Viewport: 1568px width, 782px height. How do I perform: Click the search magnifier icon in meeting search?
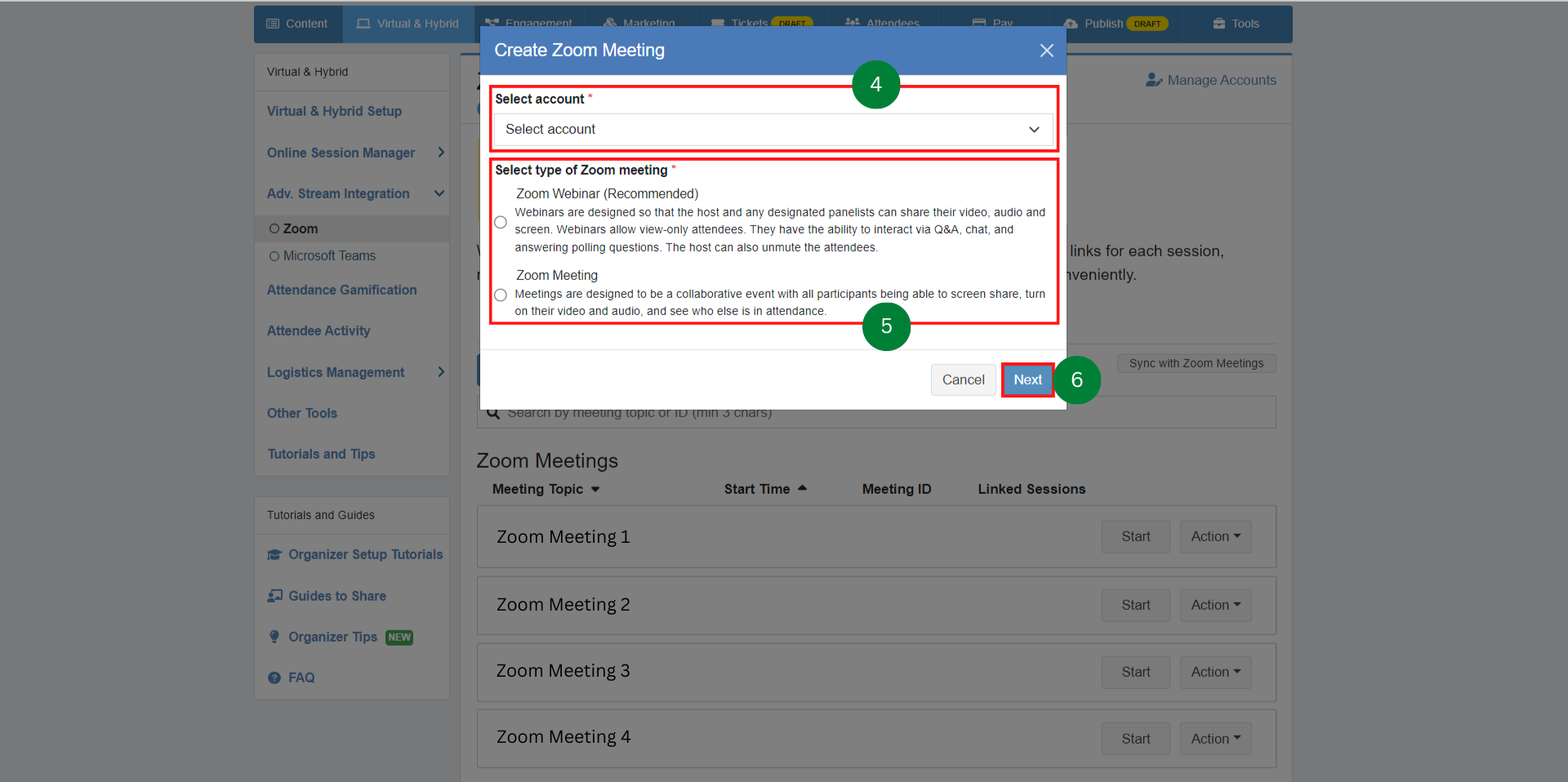click(x=492, y=412)
